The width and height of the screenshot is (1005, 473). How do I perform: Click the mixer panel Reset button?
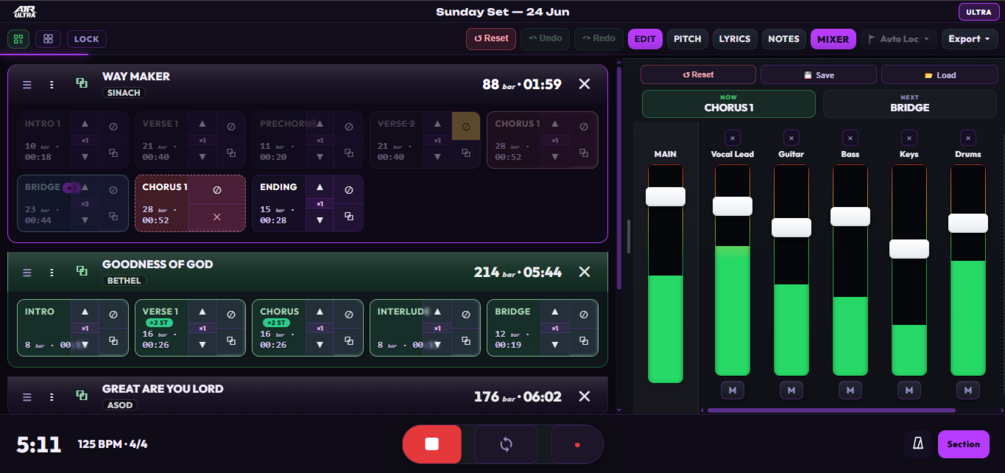coord(698,75)
